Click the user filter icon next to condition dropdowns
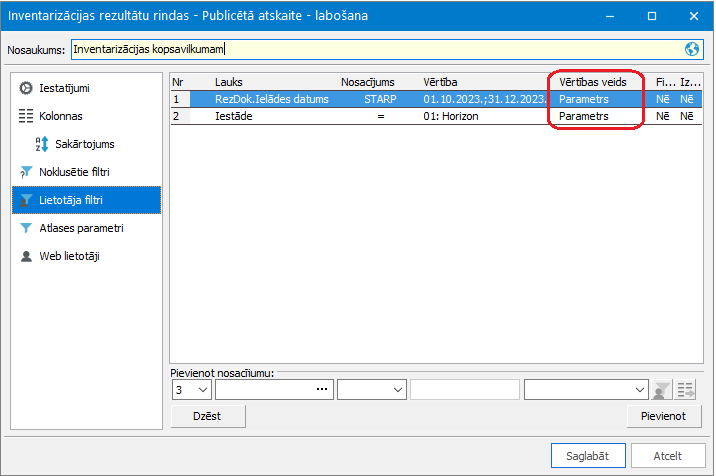Image resolution: width=716 pixels, height=476 pixels. click(x=661, y=390)
